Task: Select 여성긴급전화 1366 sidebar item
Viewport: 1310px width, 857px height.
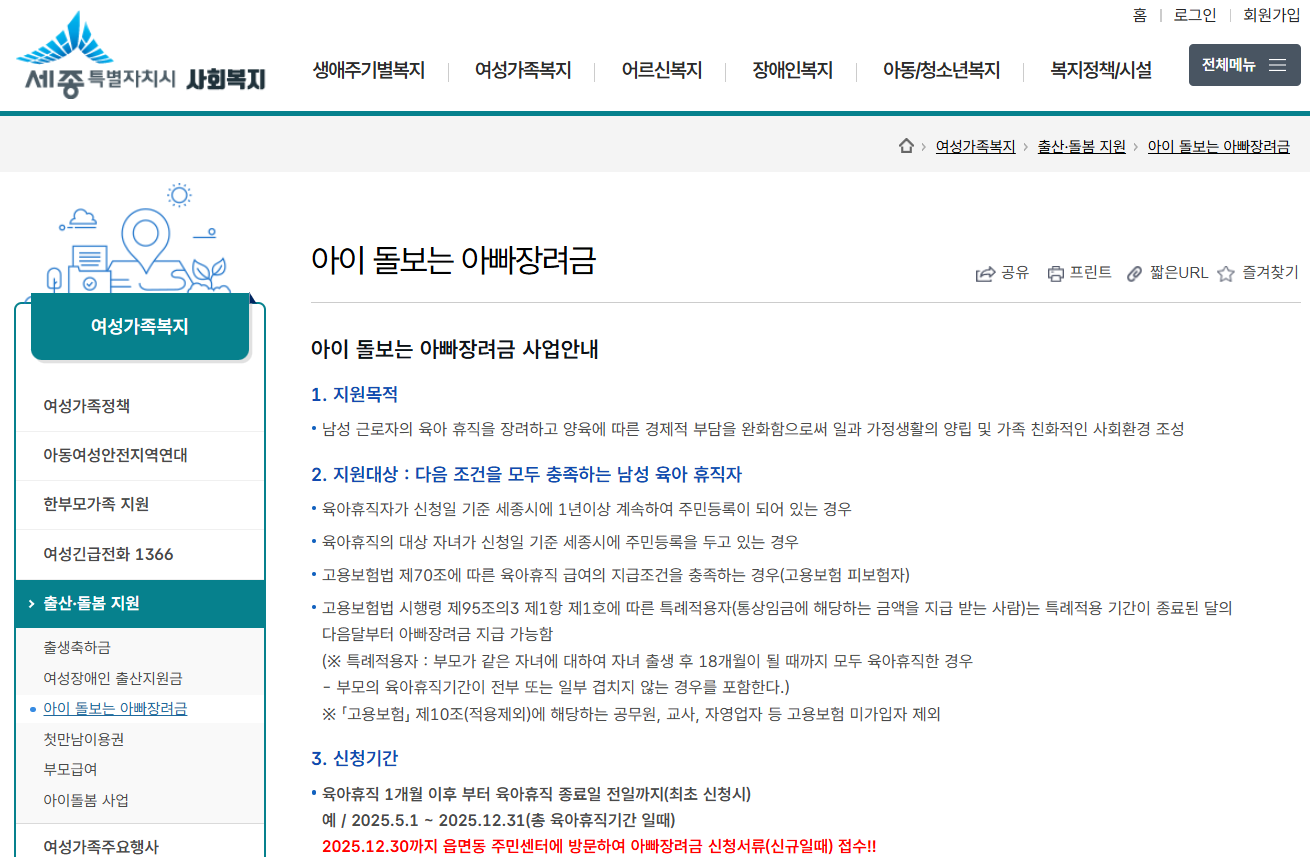Action: tap(108, 554)
